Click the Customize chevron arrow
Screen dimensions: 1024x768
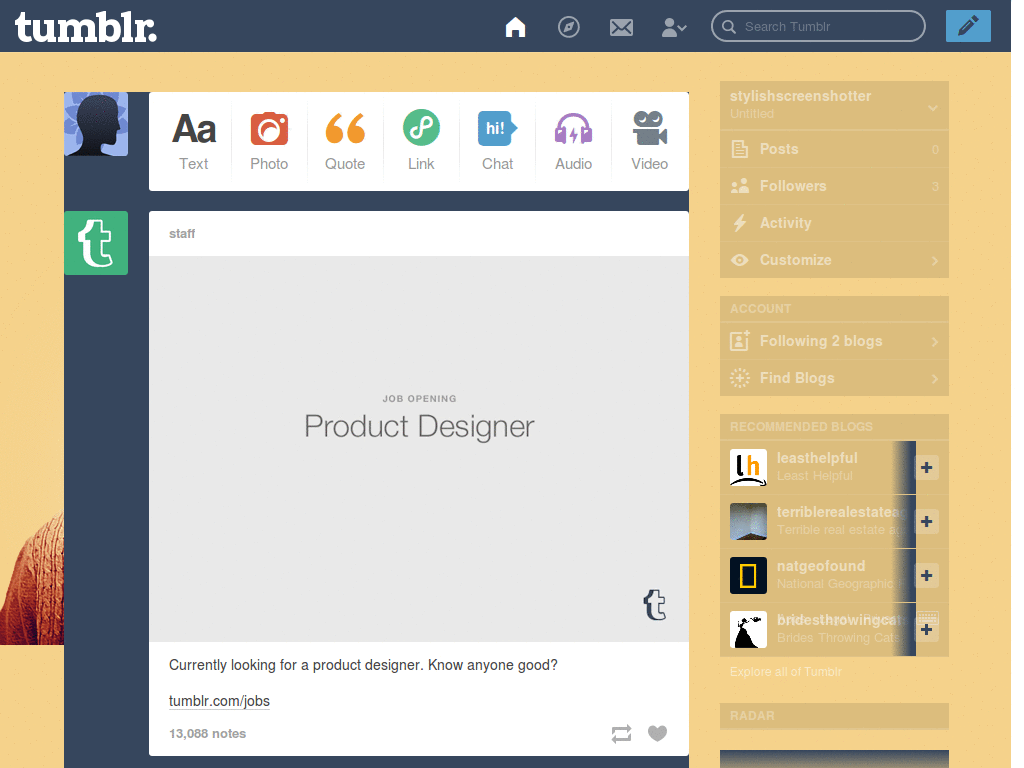tap(935, 261)
